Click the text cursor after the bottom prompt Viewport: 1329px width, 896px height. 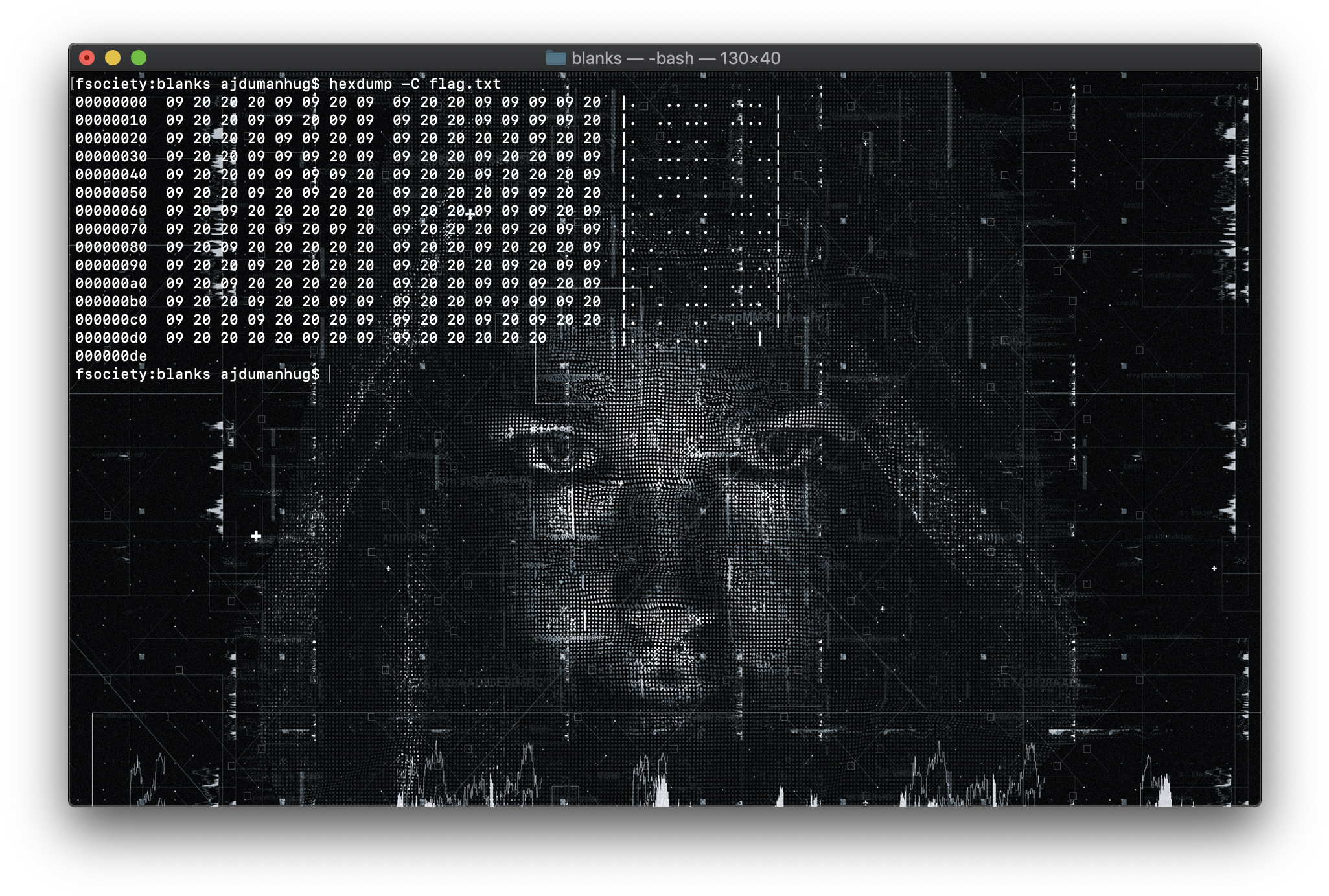pyautogui.click(x=330, y=374)
